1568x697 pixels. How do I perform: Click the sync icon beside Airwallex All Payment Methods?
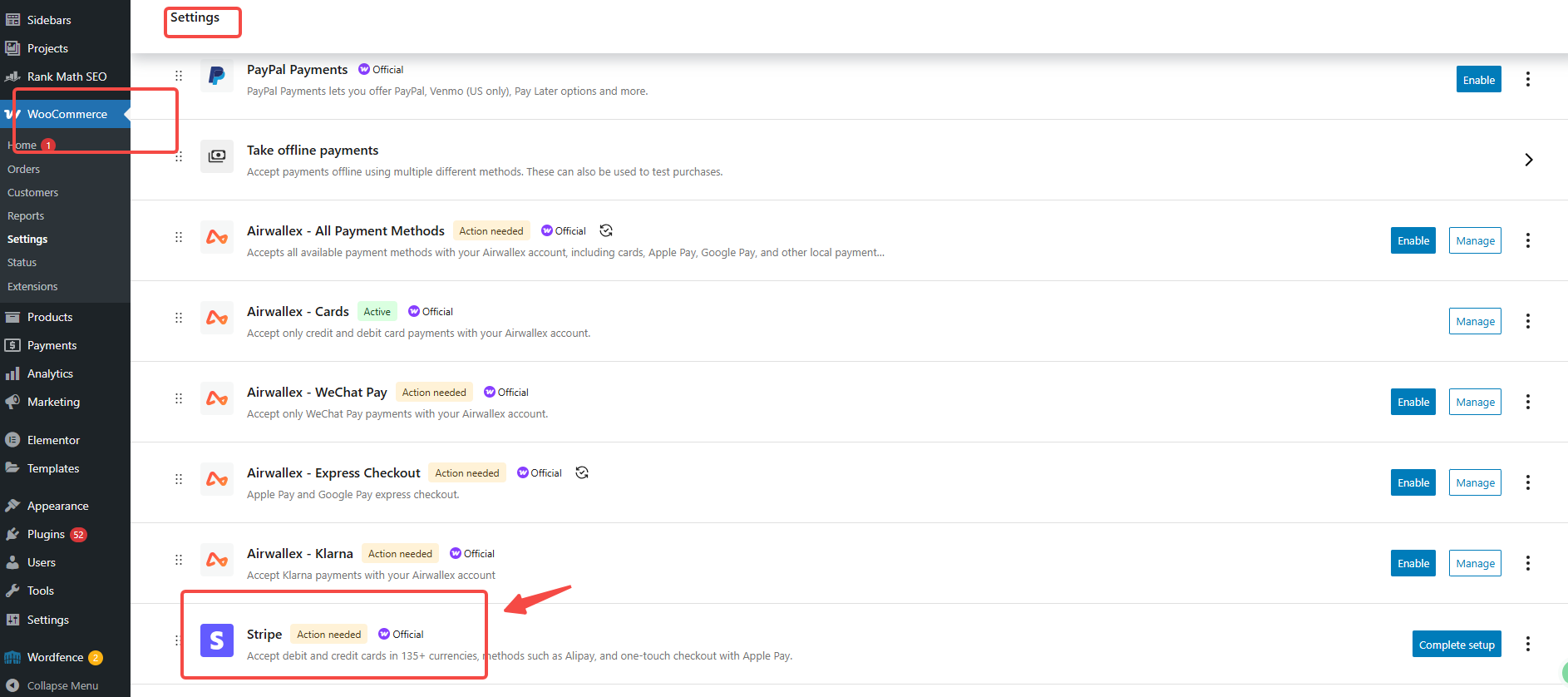tap(606, 230)
